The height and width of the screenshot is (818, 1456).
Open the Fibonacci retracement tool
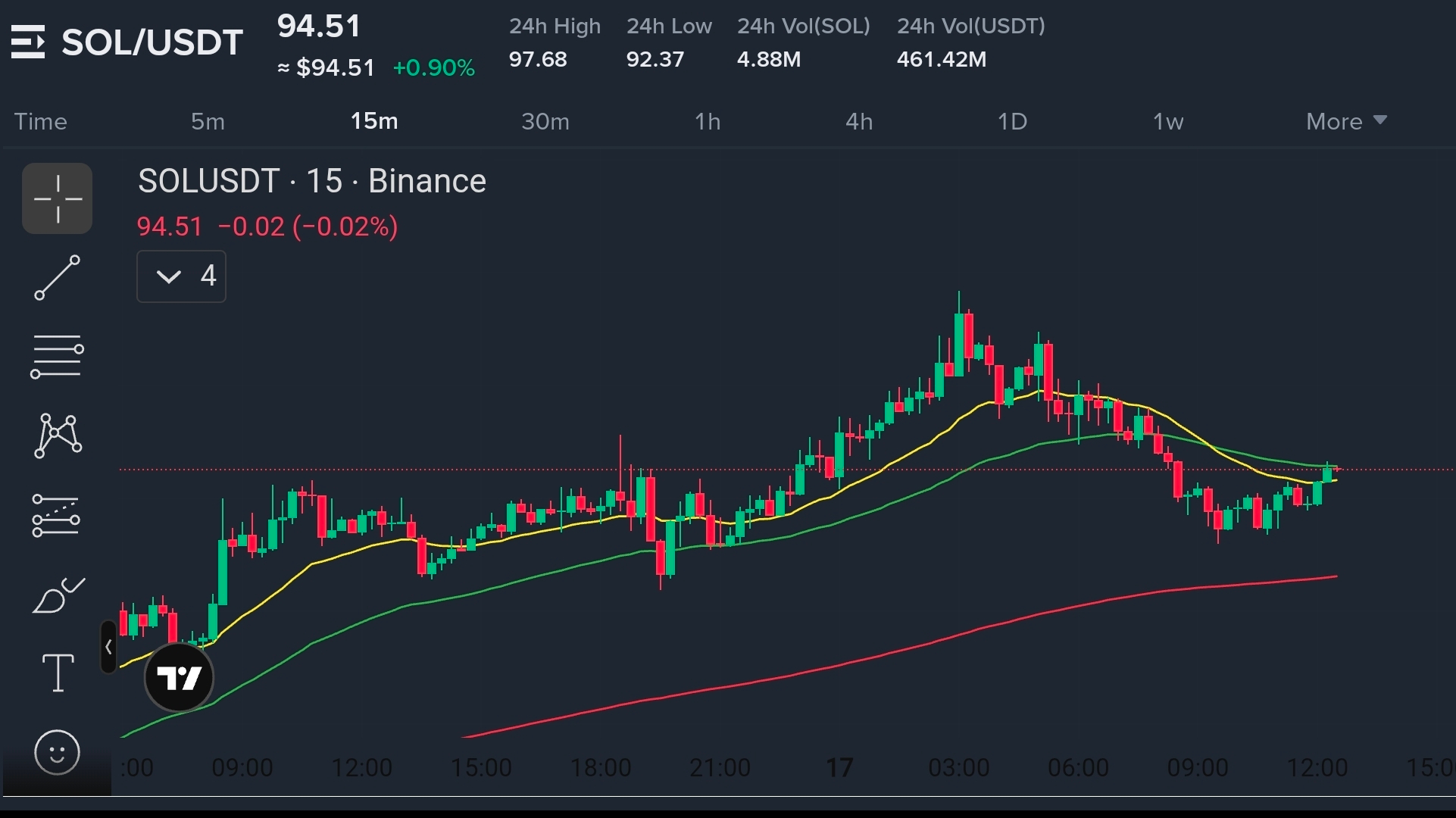pyautogui.click(x=57, y=356)
